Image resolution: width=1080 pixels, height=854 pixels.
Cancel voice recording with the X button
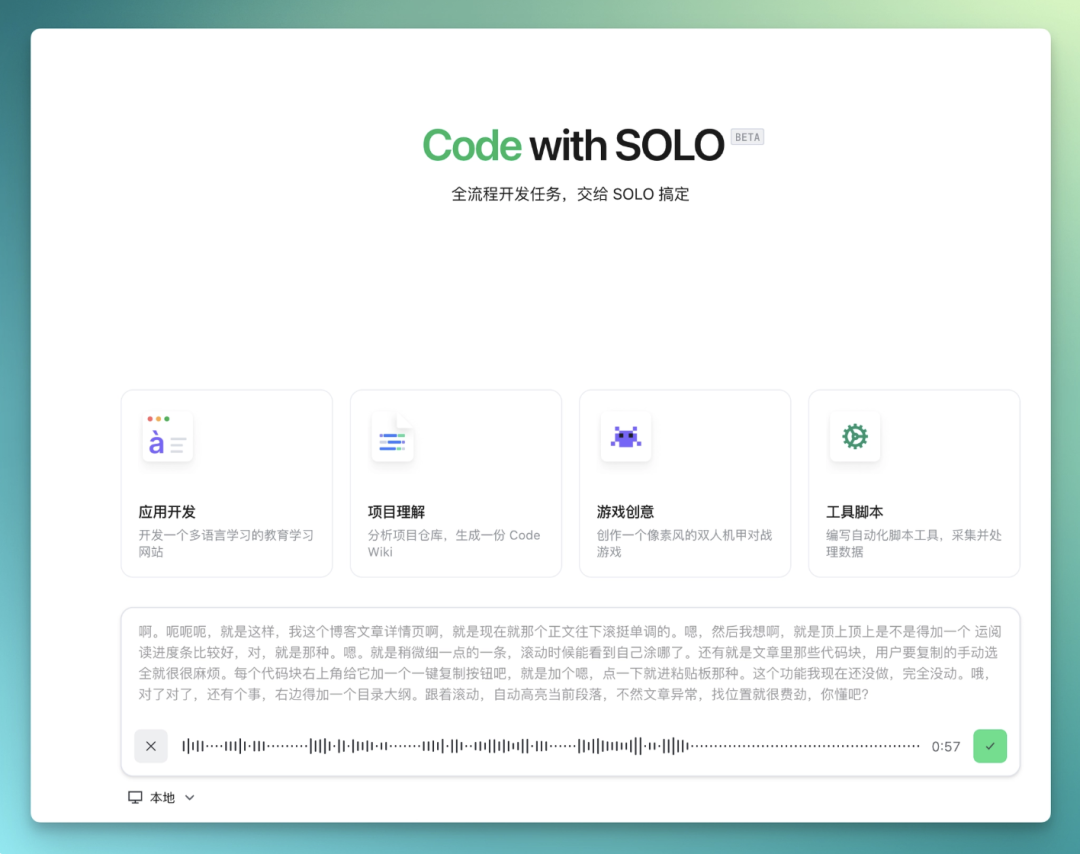(x=151, y=746)
